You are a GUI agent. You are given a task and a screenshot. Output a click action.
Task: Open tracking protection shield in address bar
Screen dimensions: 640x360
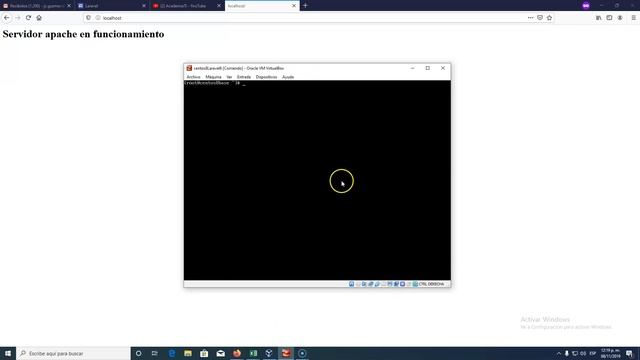[x=89, y=18]
